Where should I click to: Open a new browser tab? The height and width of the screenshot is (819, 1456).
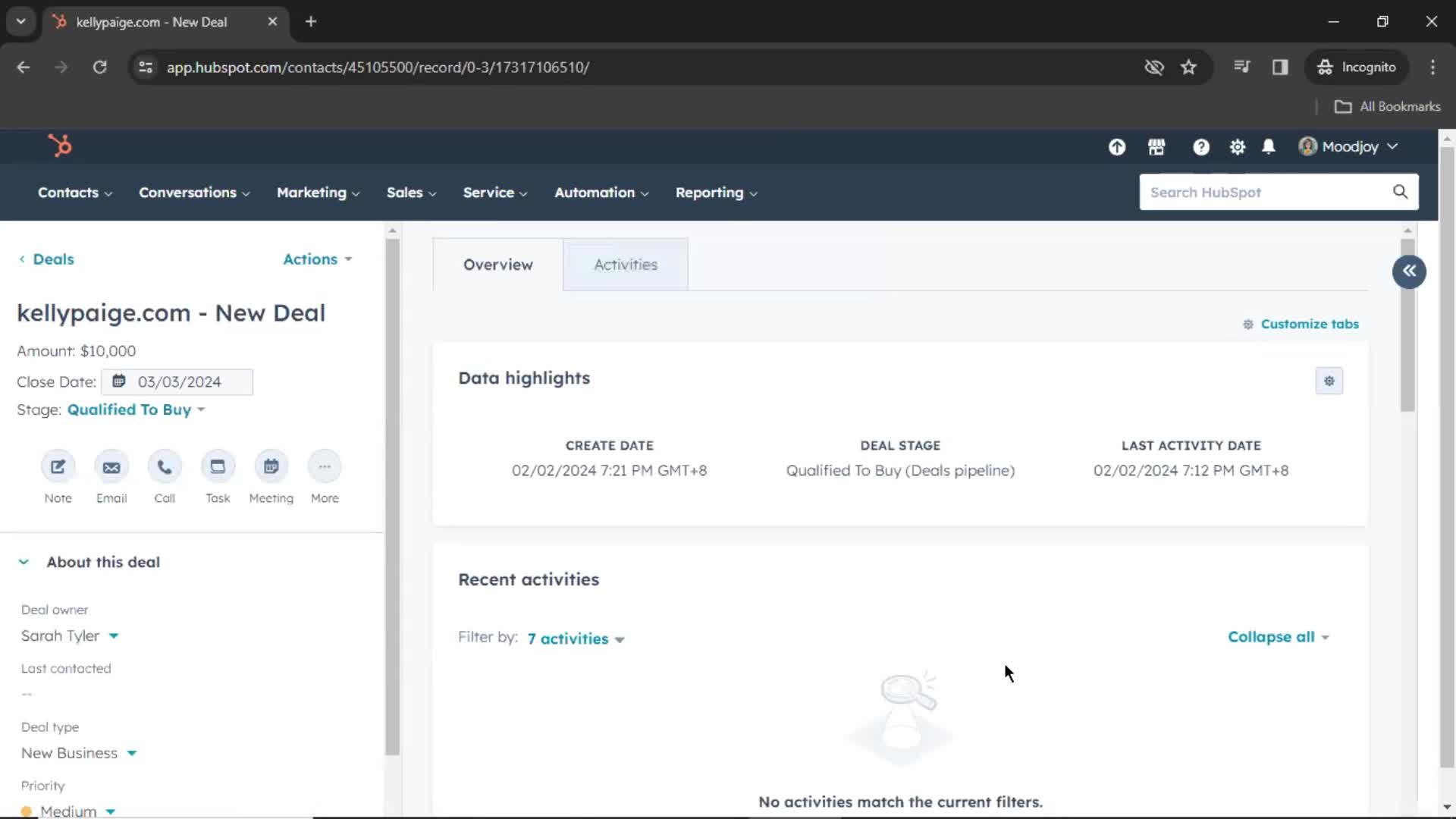311,21
